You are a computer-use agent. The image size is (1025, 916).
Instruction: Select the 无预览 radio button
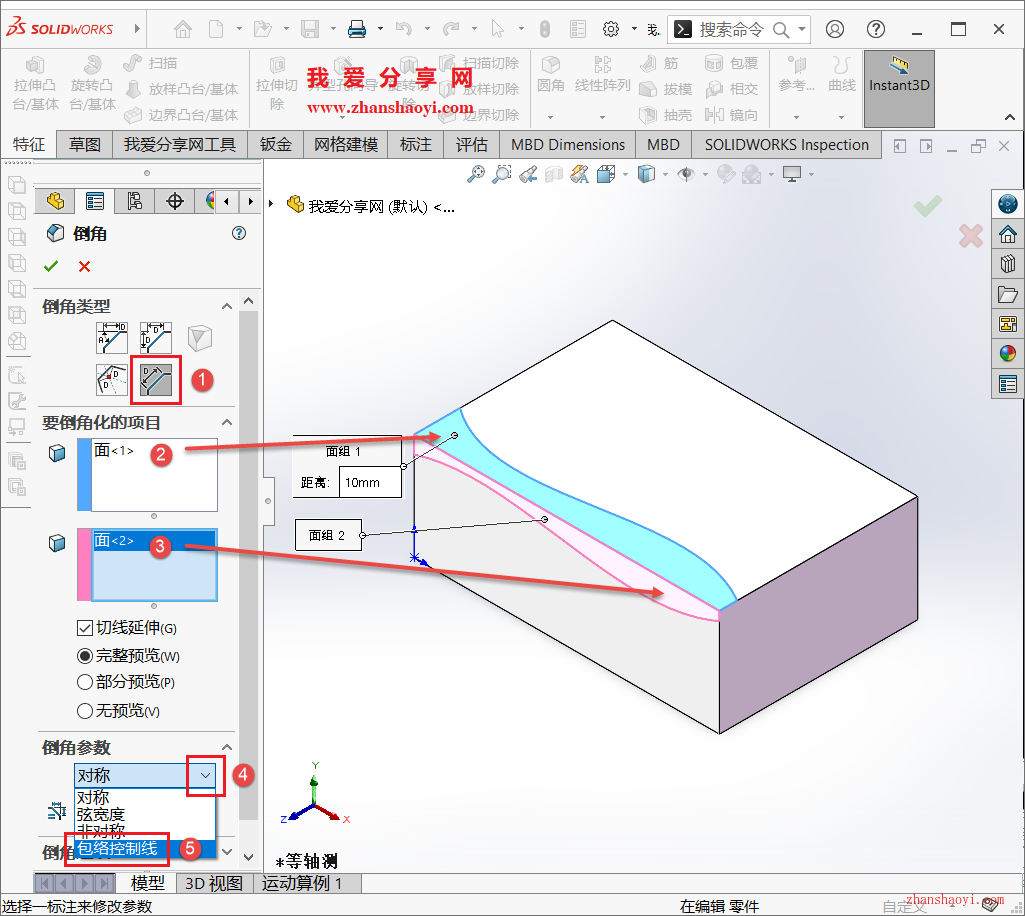pyautogui.click(x=84, y=711)
